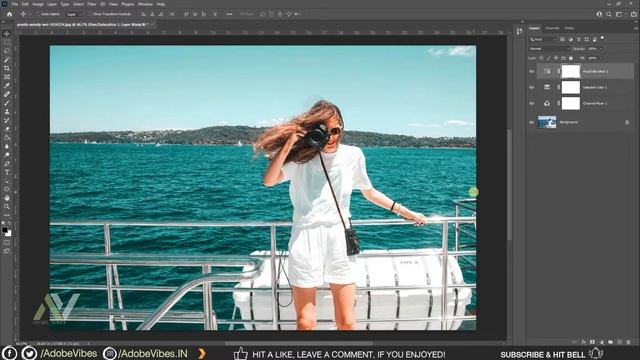640x360 pixels.
Task: Select the Layers tab
Action: click(534, 28)
